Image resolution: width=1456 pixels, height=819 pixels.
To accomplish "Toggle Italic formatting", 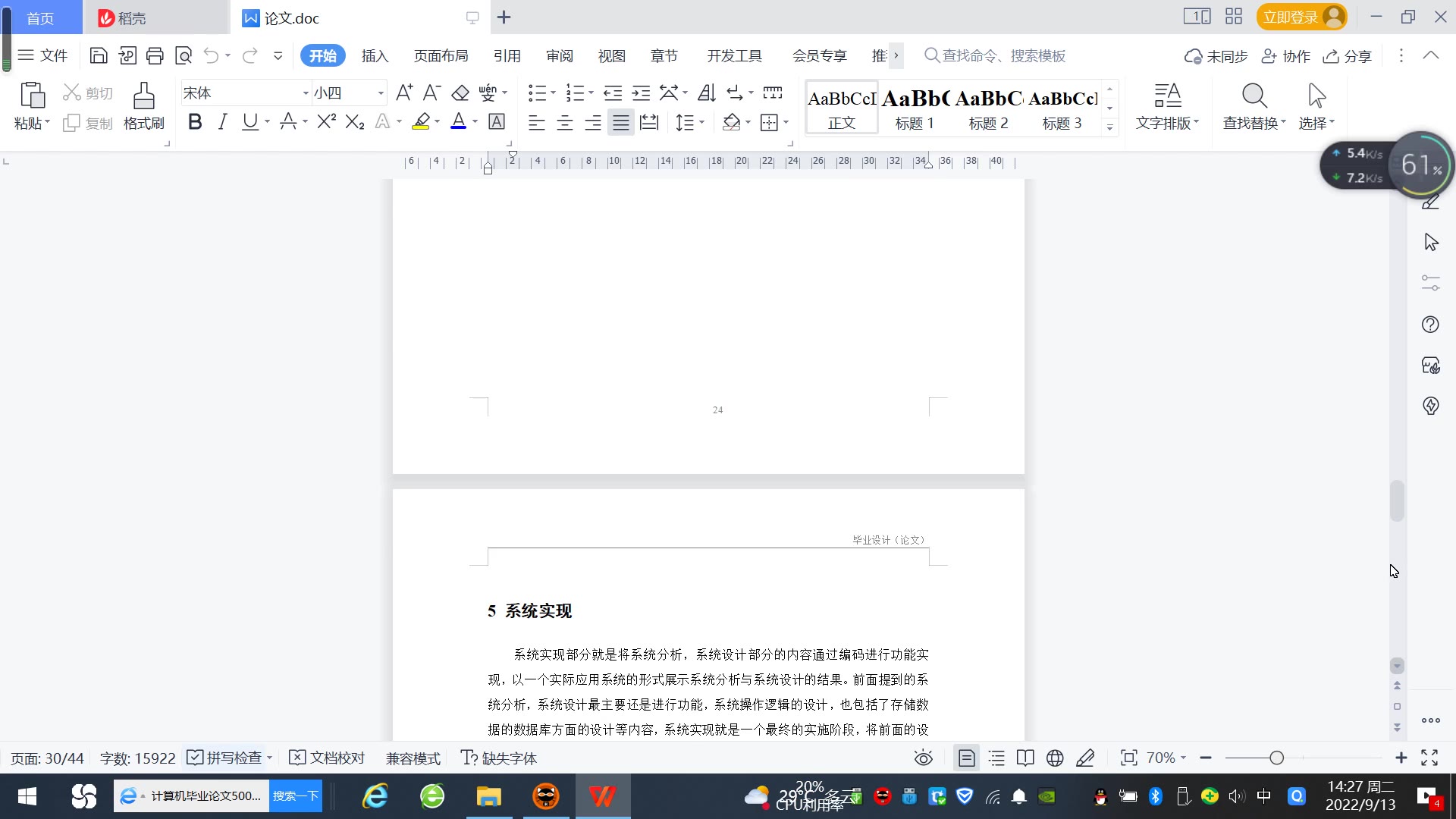I will coord(222,122).
